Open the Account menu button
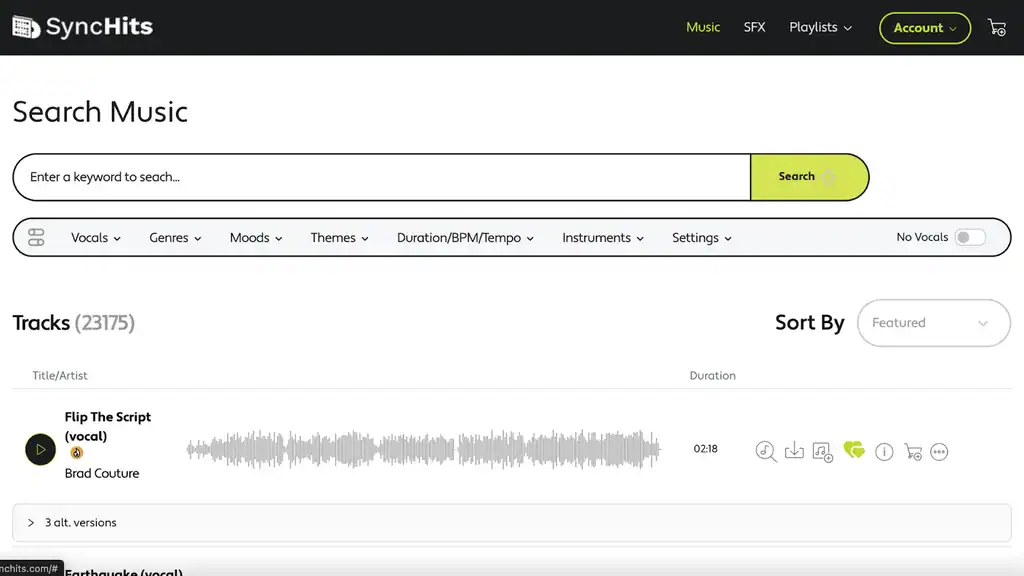1024x576 pixels. click(924, 28)
